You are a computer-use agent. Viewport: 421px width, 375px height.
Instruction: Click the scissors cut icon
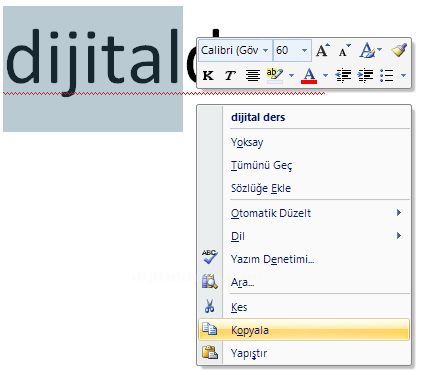[x=209, y=306]
